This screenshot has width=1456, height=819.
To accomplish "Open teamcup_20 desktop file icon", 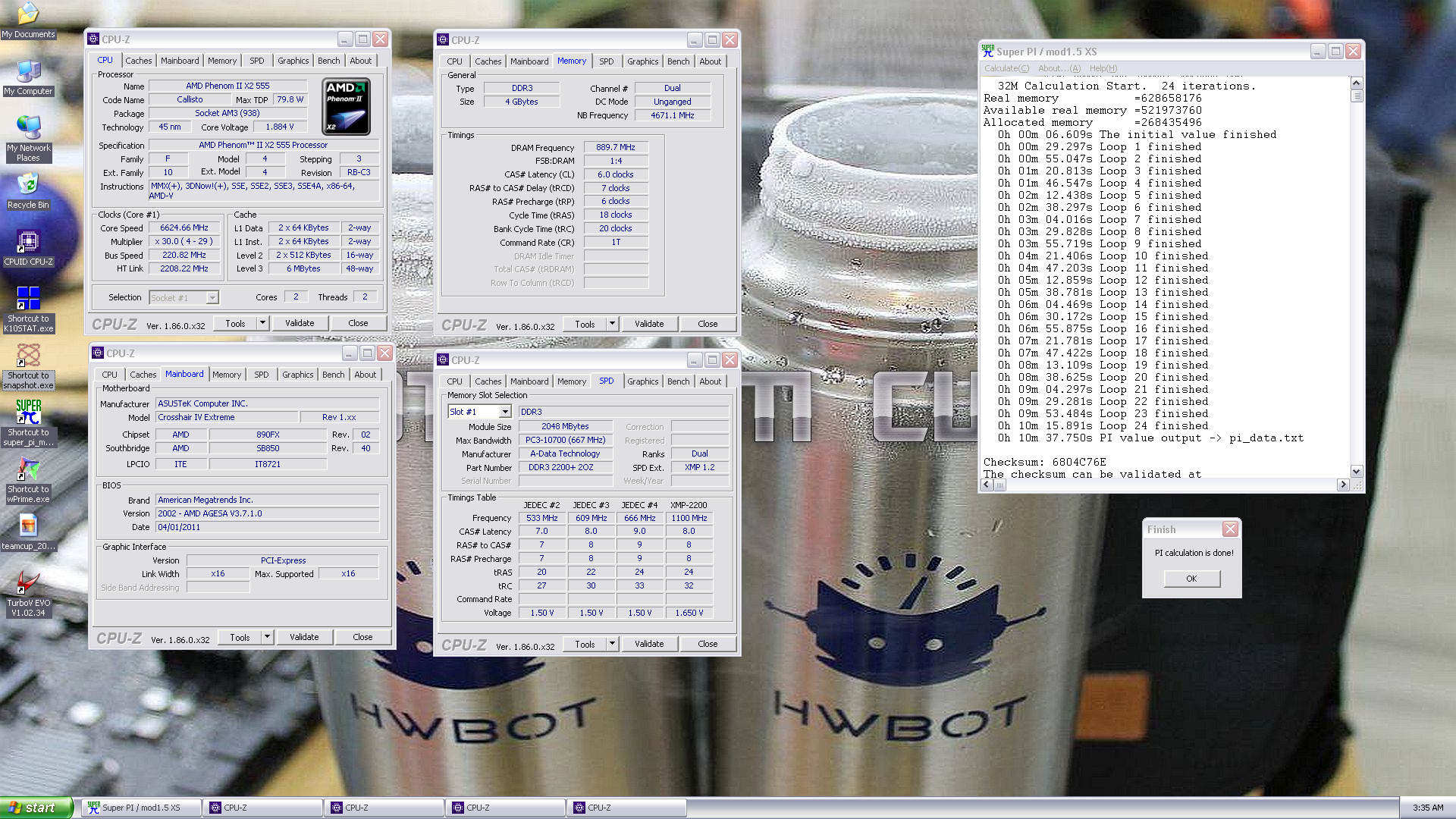I will pos(28,532).
